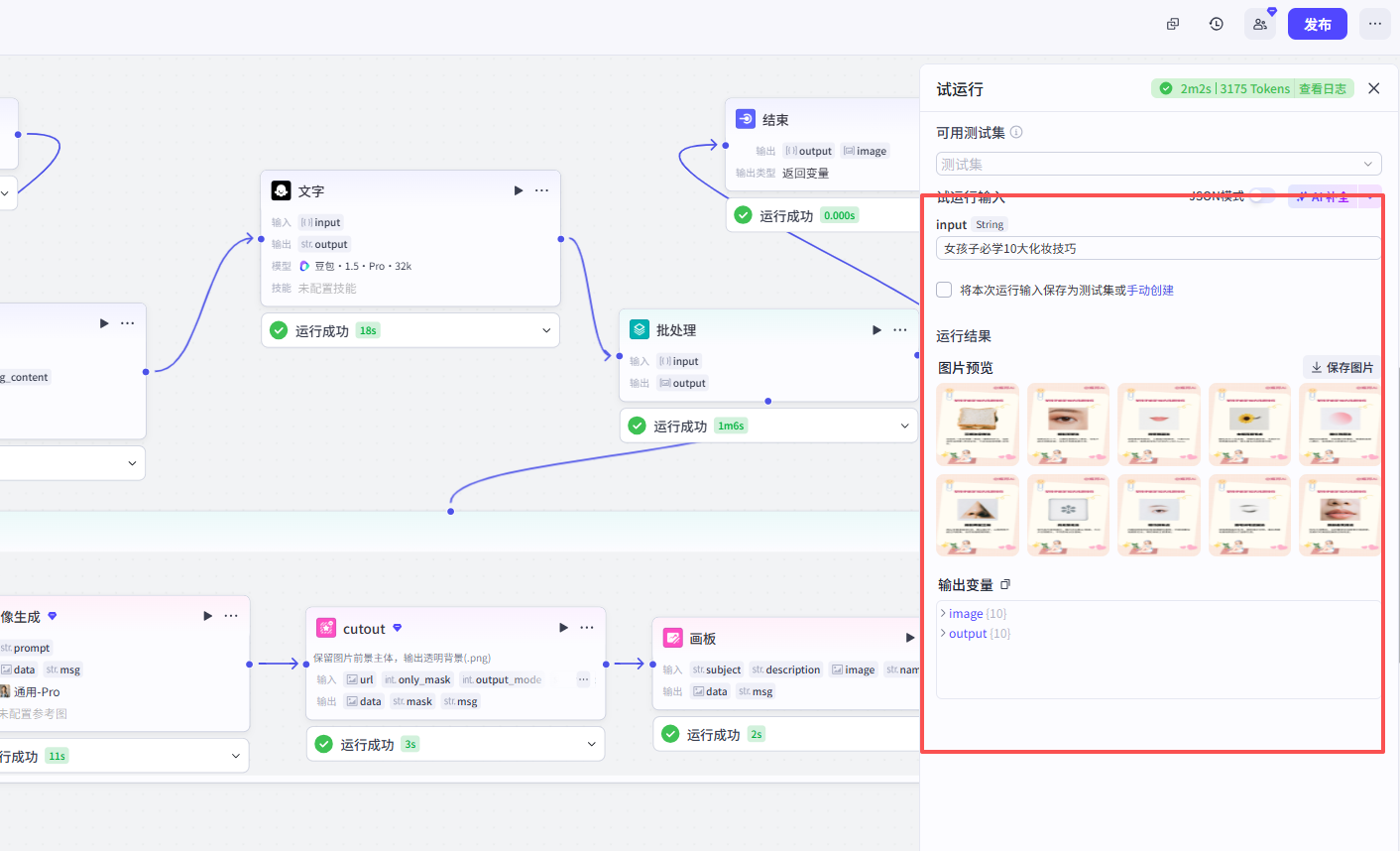The height and width of the screenshot is (851, 1400).
Task: Show hidden cutout input parameters ellipsis
Action: (583, 679)
